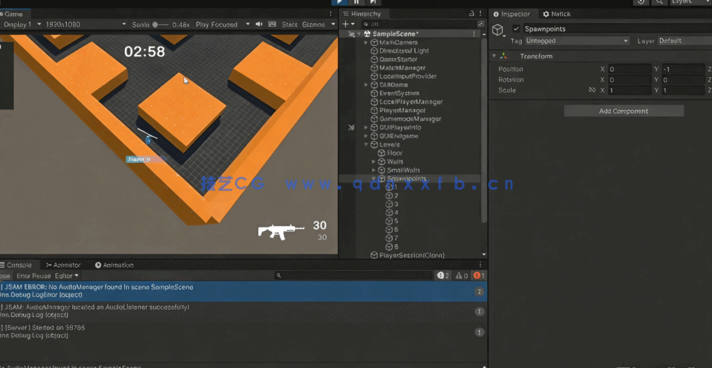Image resolution: width=712 pixels, height=368 pixels.
Task: Open the Hierarchy create (+) dropdown
Action: click(x=348, y=24)
